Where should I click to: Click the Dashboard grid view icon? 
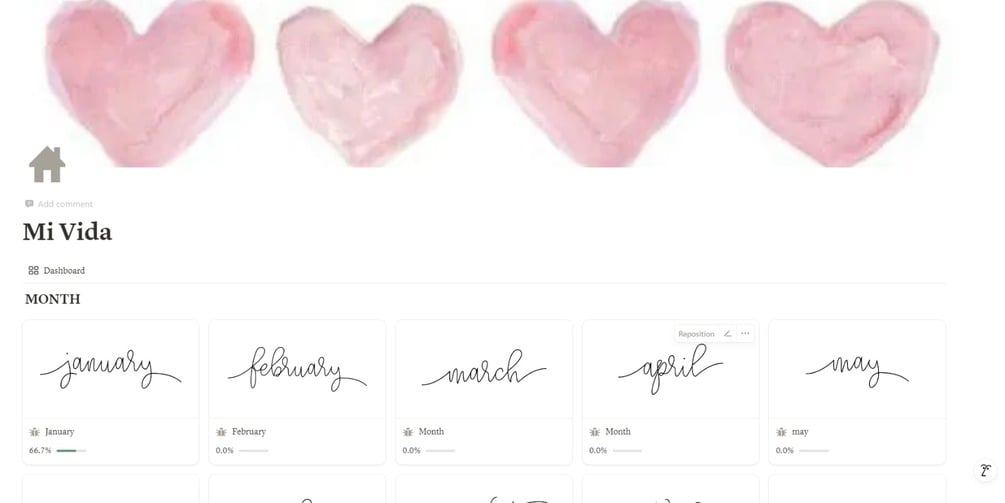(33, 270)
